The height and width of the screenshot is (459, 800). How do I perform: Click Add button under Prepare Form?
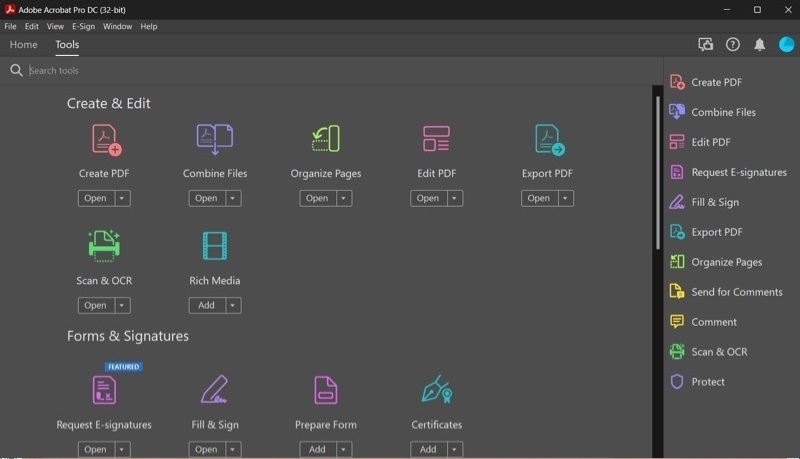coord(318,449)
